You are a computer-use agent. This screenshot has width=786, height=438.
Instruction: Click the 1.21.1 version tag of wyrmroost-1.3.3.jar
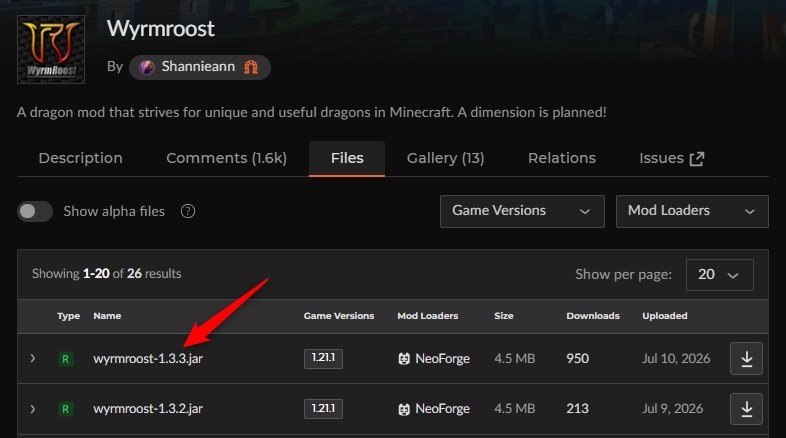[323, 358]
